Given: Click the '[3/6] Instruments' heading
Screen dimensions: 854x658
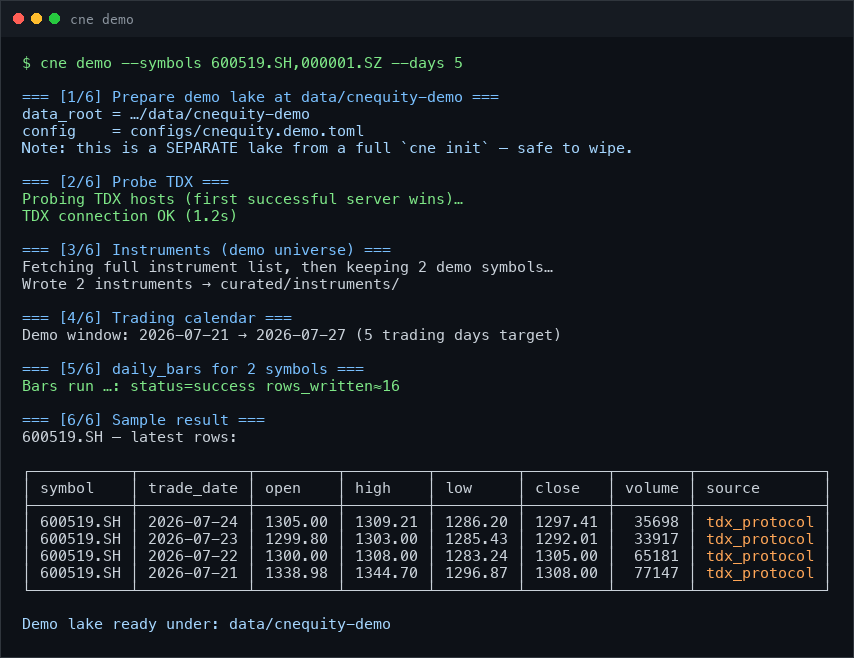Looking at the screenshot, I should [206, 250].
